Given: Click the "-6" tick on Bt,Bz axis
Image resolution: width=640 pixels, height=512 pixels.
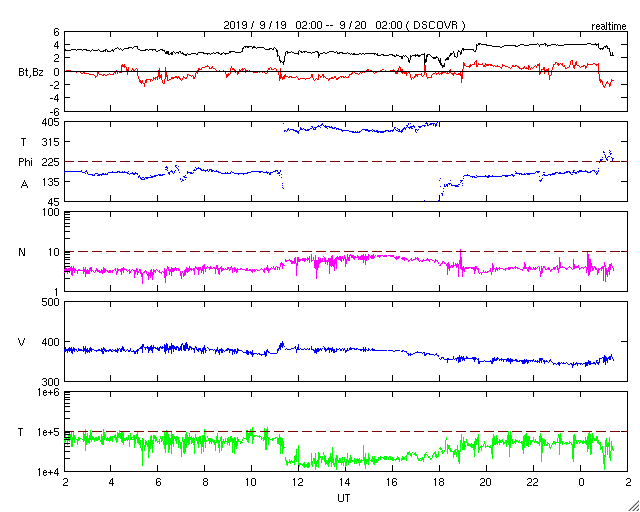Looking at the screenshot, I should (x=55, y=111).
